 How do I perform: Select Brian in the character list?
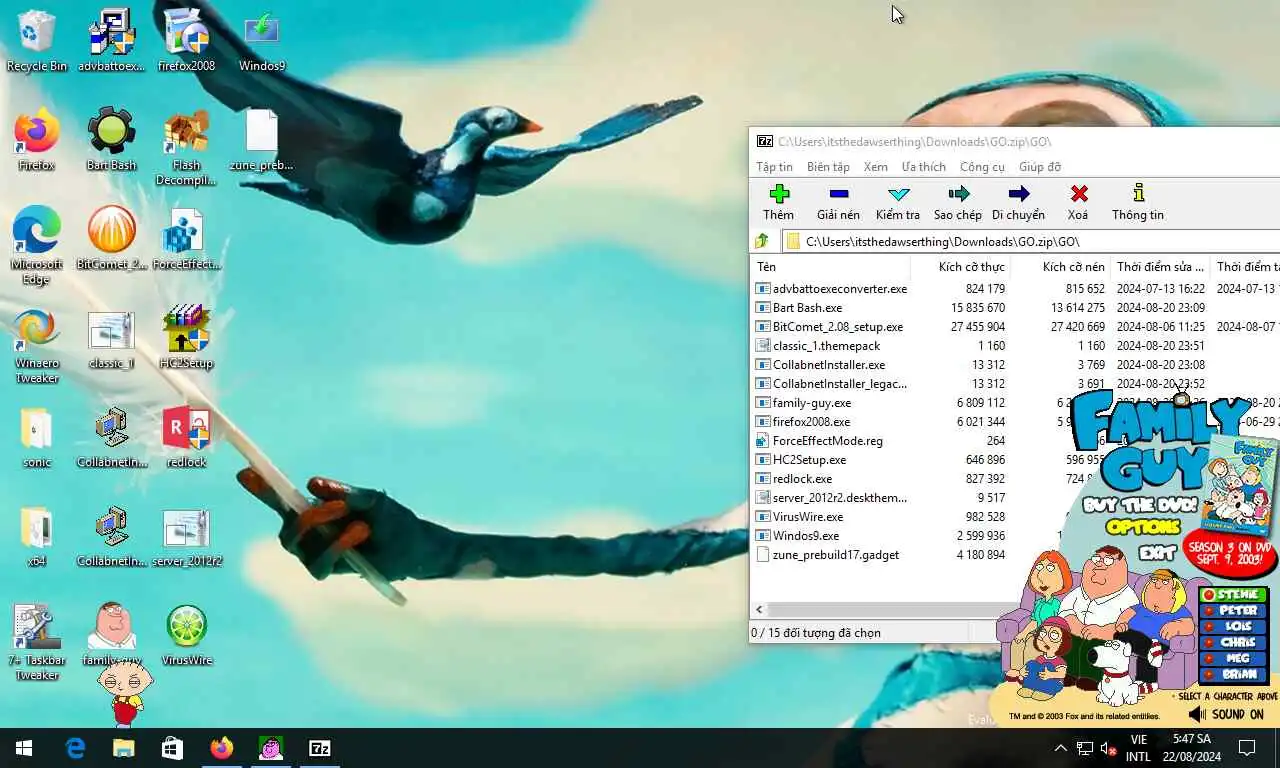point(1233,675)
